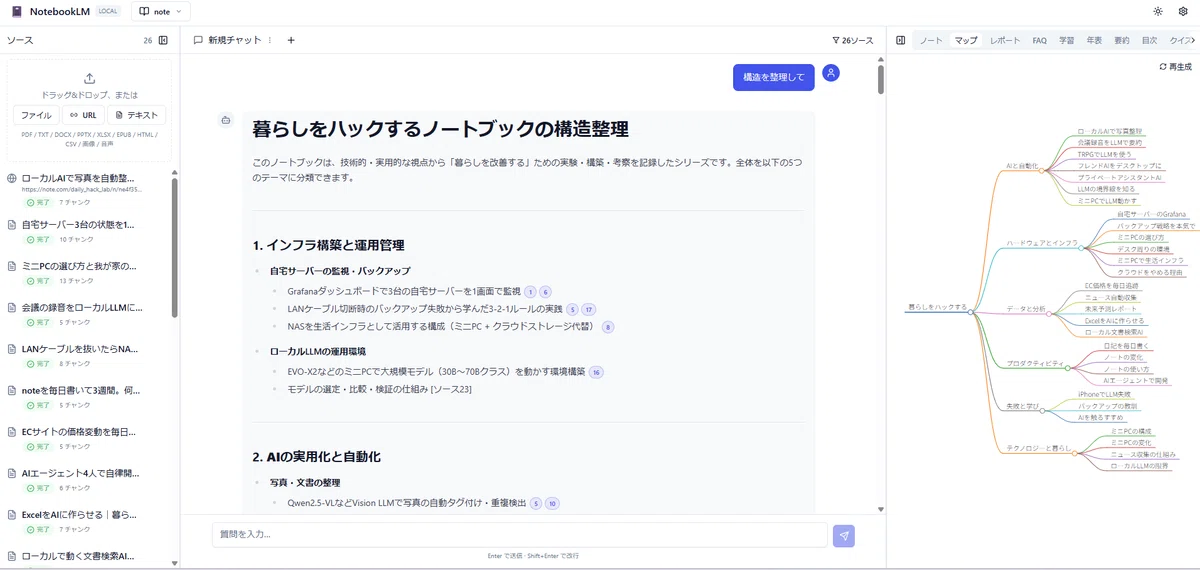This screenshot has height=570, width=1200.
Task: Click the NotebookLM book logo icon
Action: [16, 12]
